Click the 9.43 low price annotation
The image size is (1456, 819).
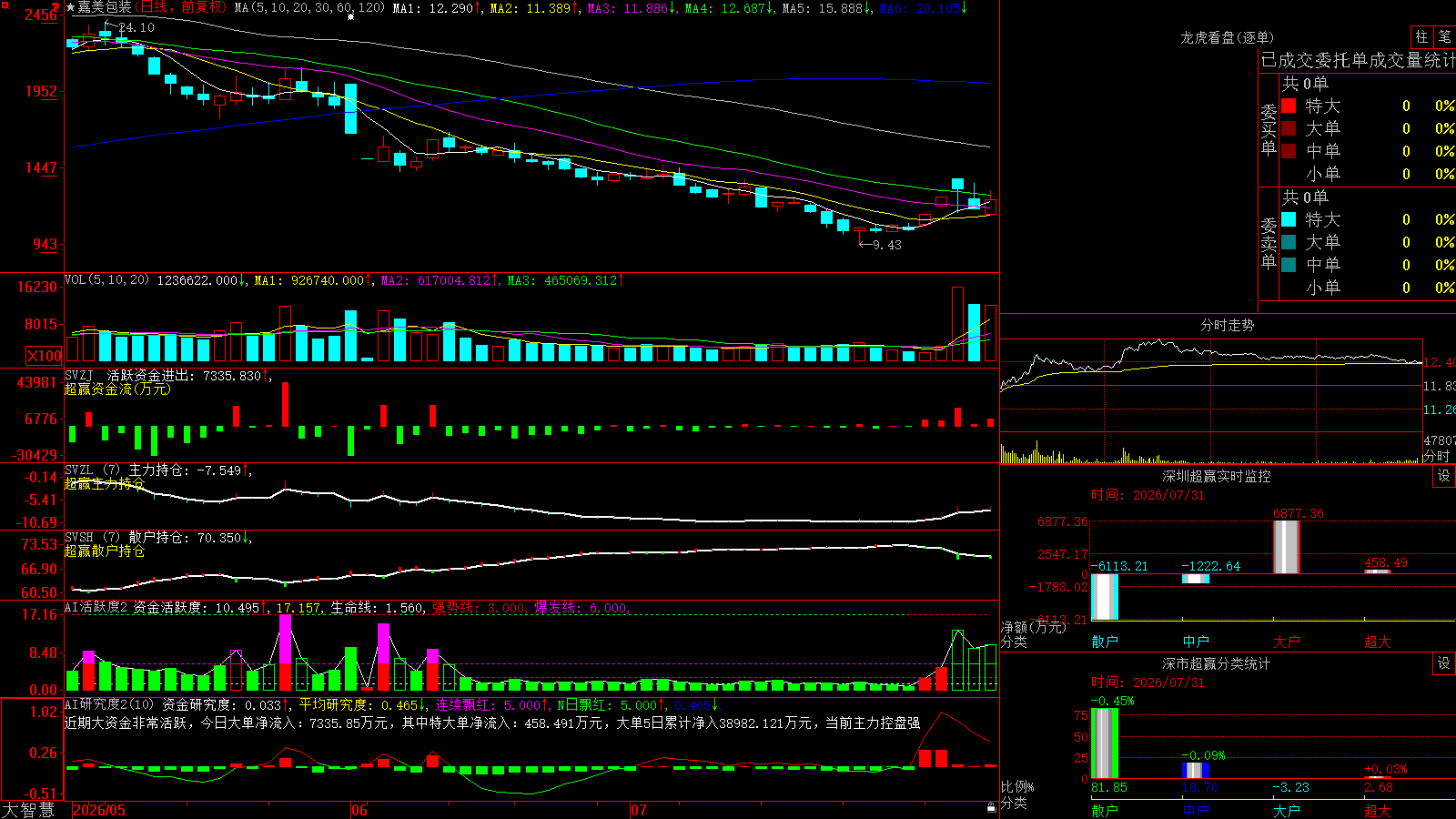[886, 244]
